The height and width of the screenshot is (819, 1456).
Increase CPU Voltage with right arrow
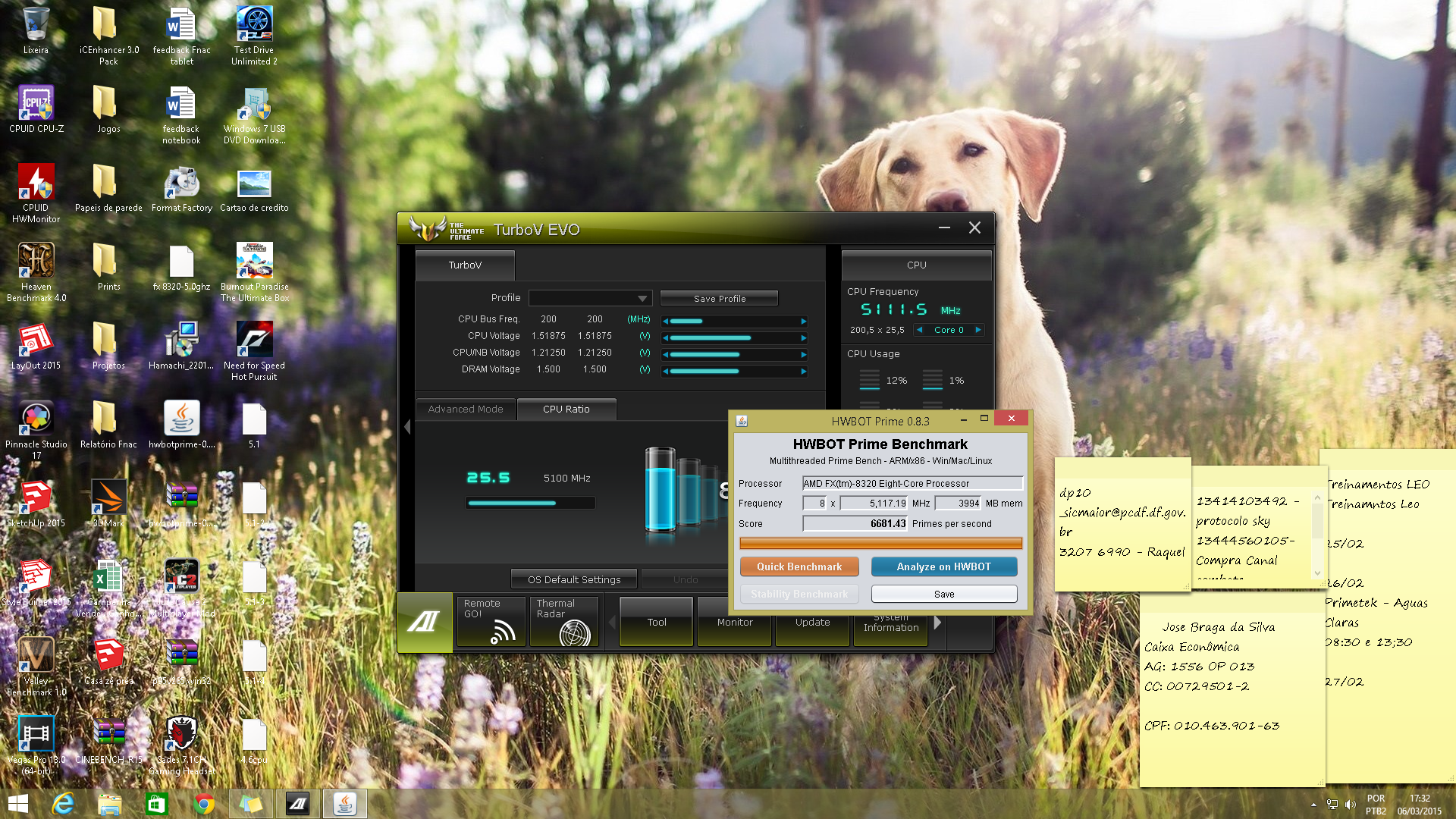pyautogui.click(x=803, y=337)
